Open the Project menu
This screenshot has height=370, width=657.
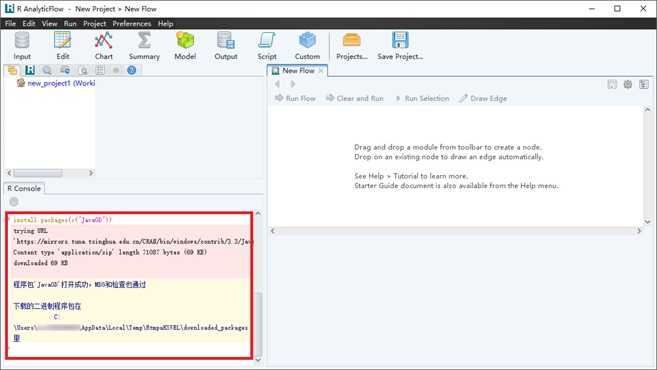pos(94,23)
